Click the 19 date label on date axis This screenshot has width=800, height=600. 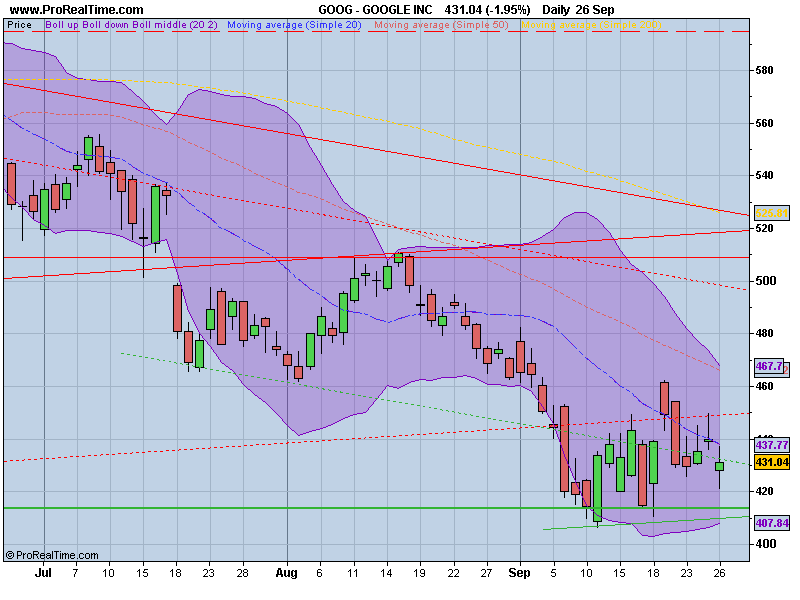click(x=419, y=573)
